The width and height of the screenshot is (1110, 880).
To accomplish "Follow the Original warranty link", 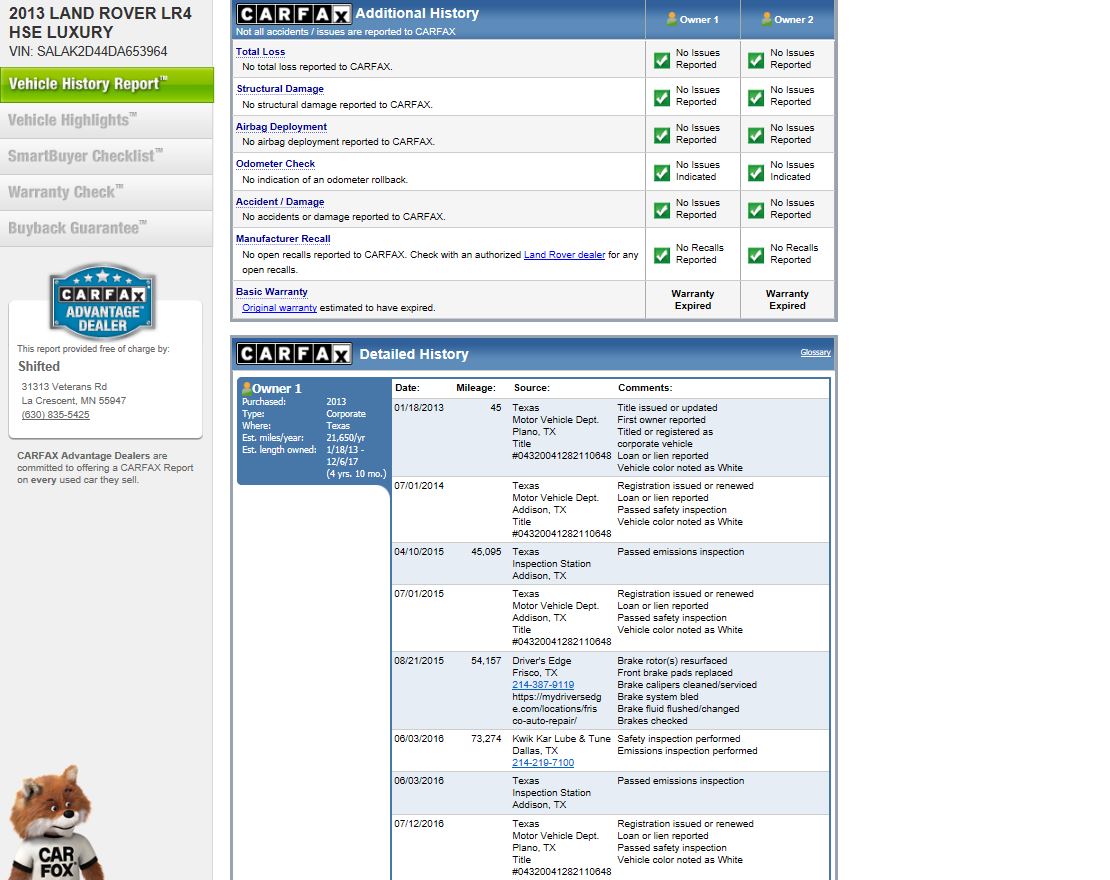I will 280,308.
